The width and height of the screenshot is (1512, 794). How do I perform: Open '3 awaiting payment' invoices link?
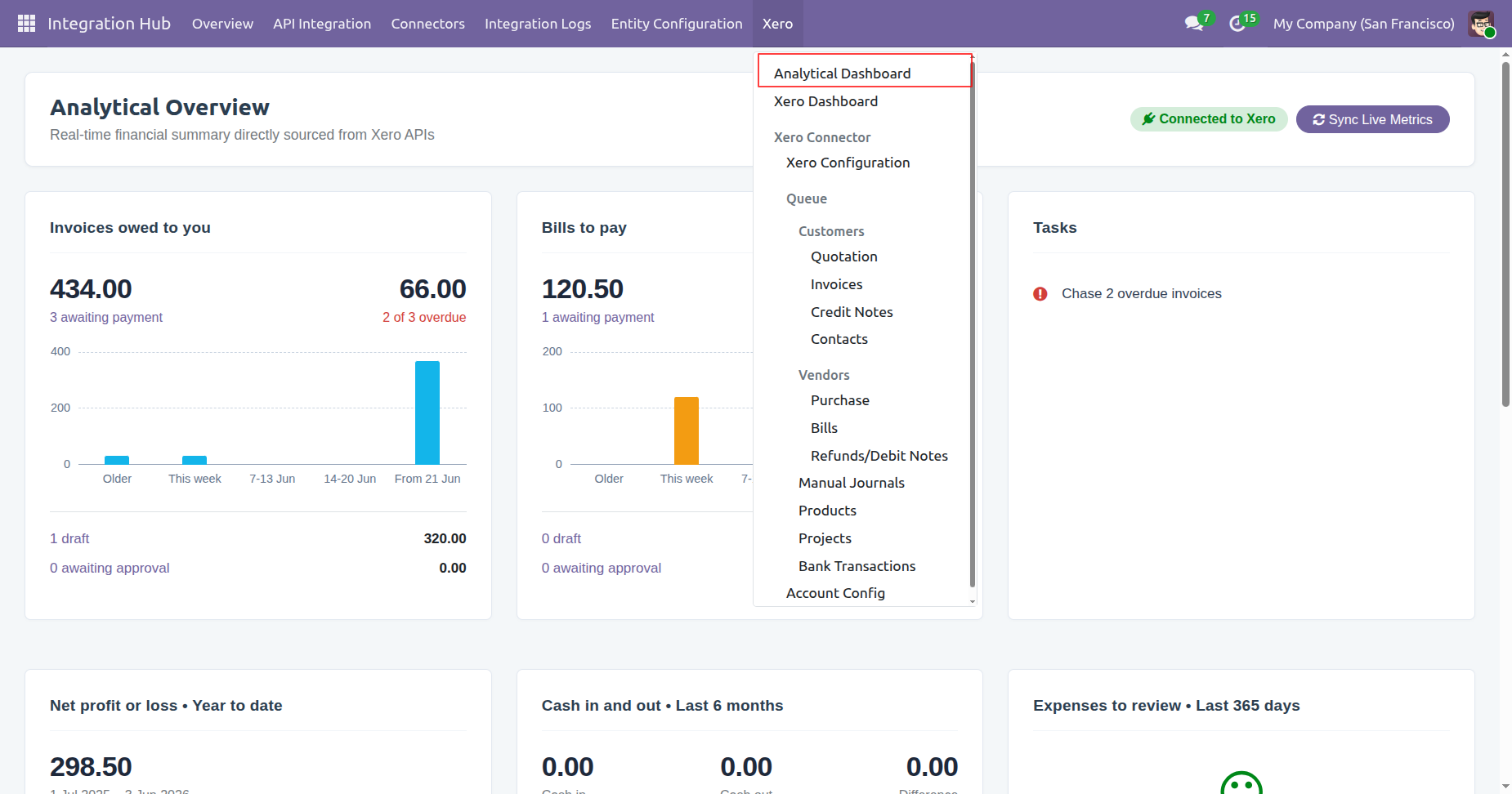click(106, 317)
